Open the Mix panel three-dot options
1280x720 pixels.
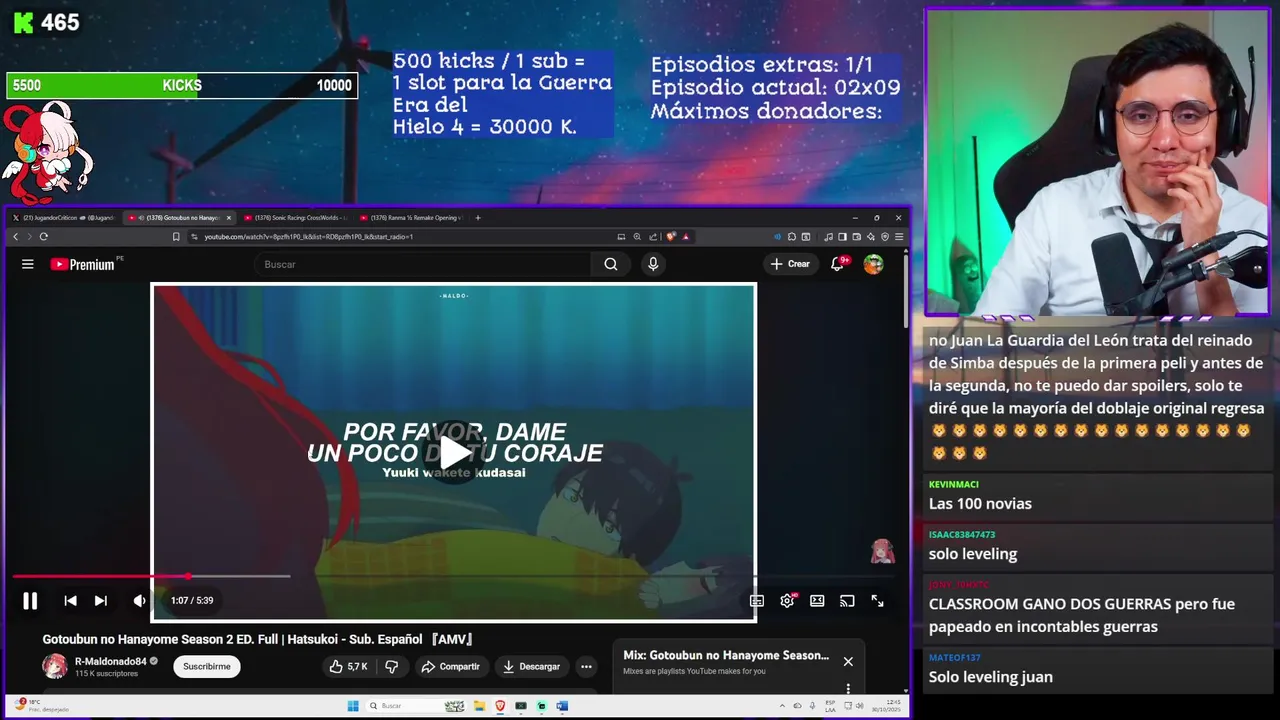point(848,688)
